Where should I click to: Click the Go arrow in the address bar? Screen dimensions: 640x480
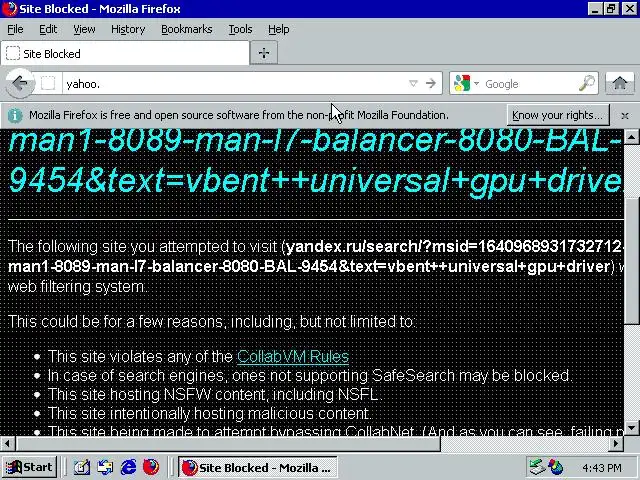[431, 84]
